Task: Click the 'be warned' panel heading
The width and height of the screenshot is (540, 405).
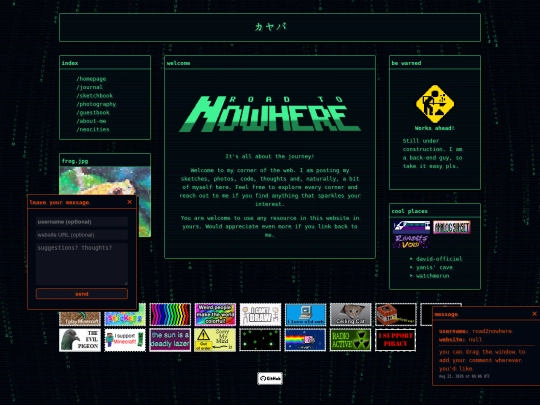Action: 406,63
